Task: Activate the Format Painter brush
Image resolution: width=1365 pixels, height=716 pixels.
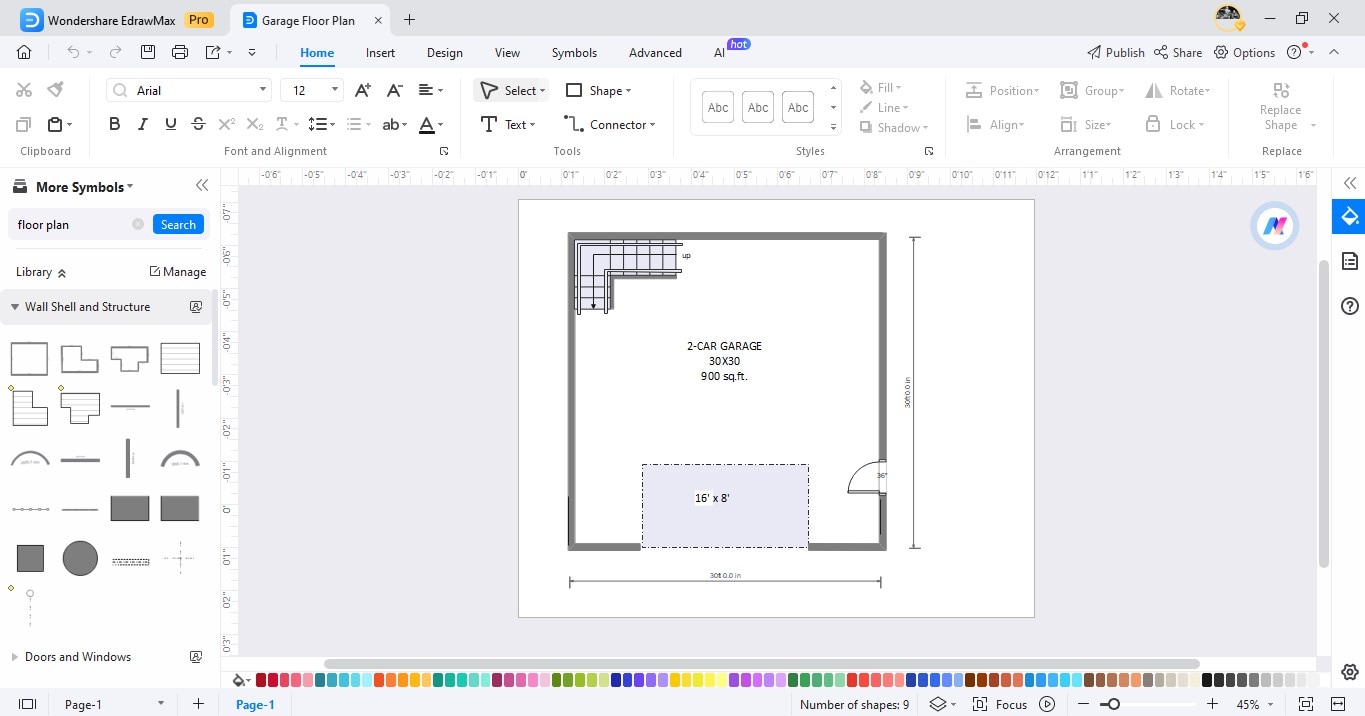Action: click(x=56, y=90)
